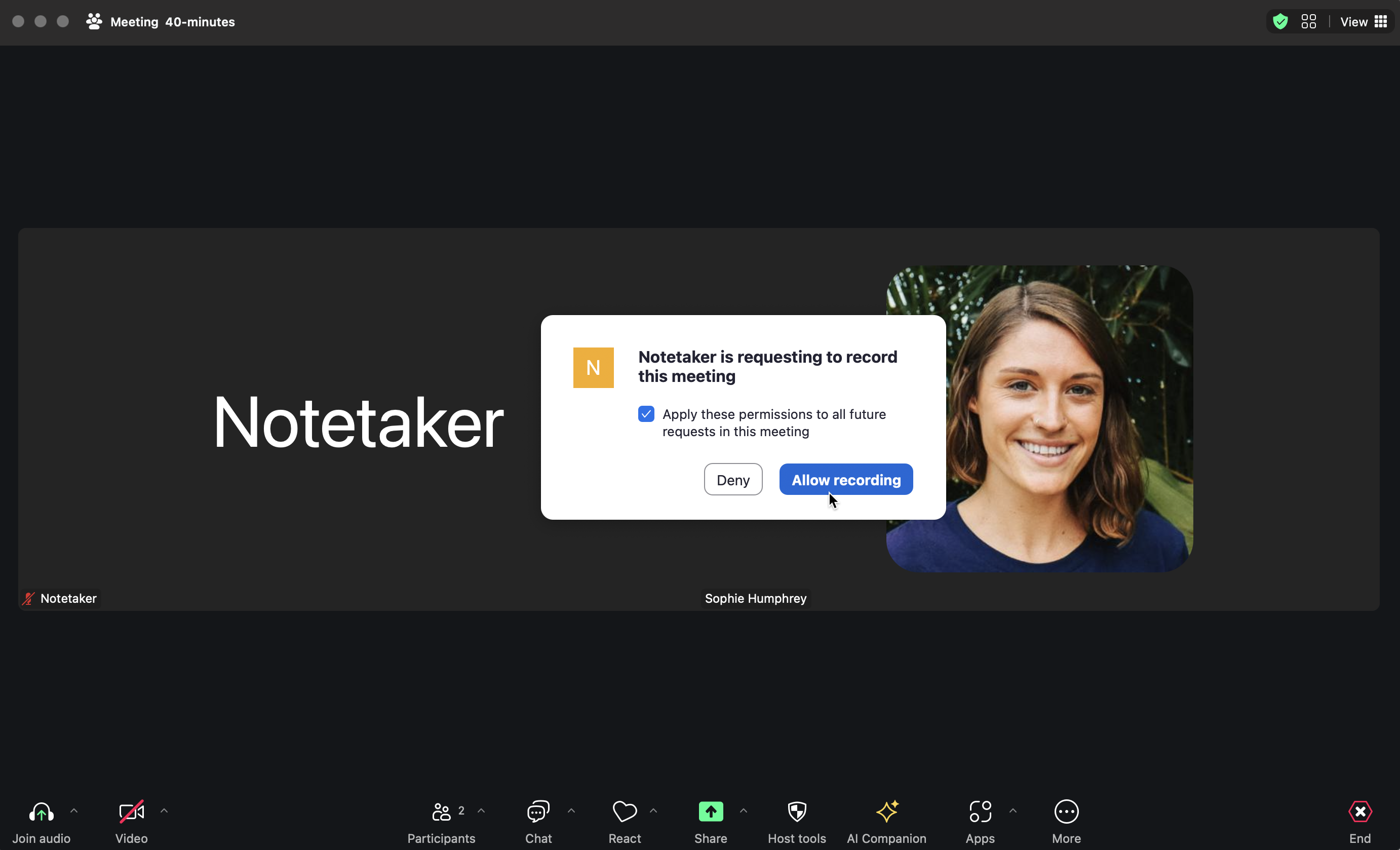Click the green Share screen icon

(711, 812)
